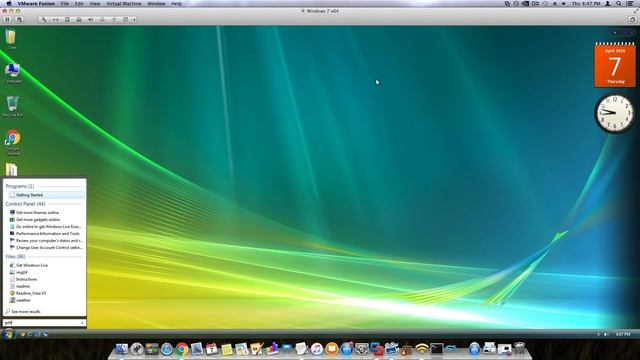The width and height of the screenshot is (640, 360).
Task: Open Stickies from the Dock
Action: pos(227,349)
